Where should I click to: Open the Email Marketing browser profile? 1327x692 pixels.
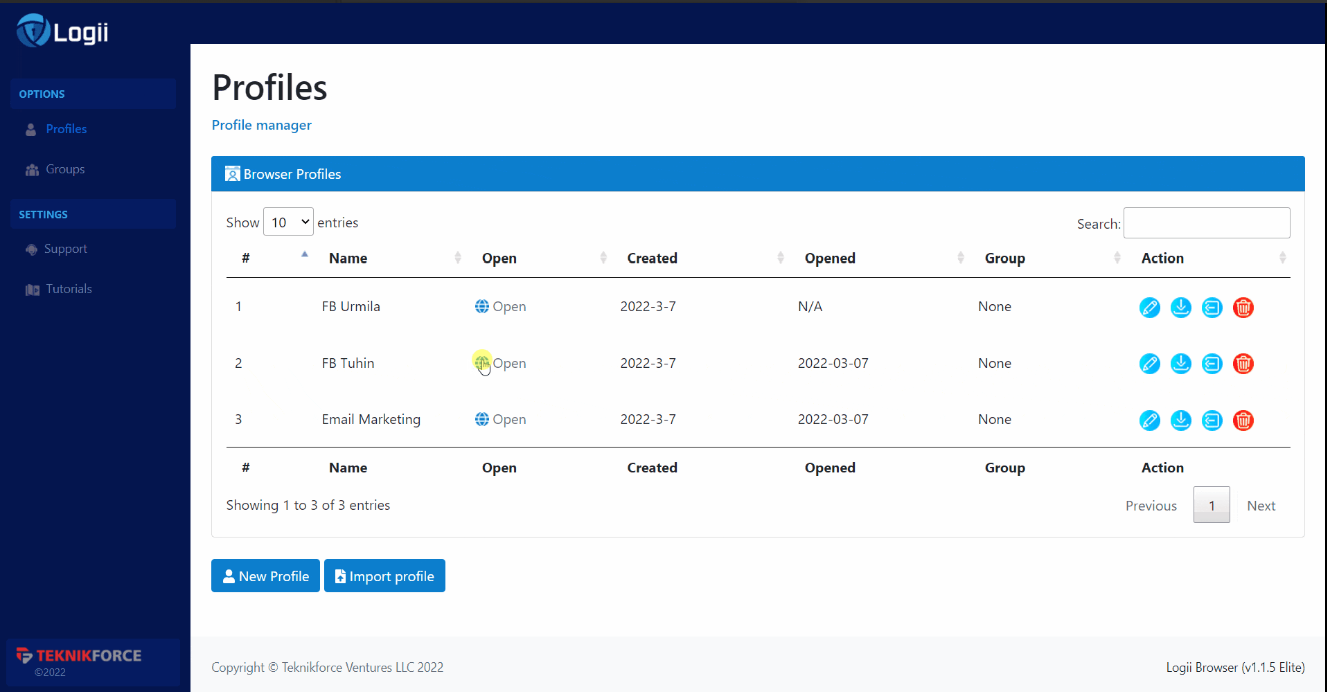pos(500,419)
